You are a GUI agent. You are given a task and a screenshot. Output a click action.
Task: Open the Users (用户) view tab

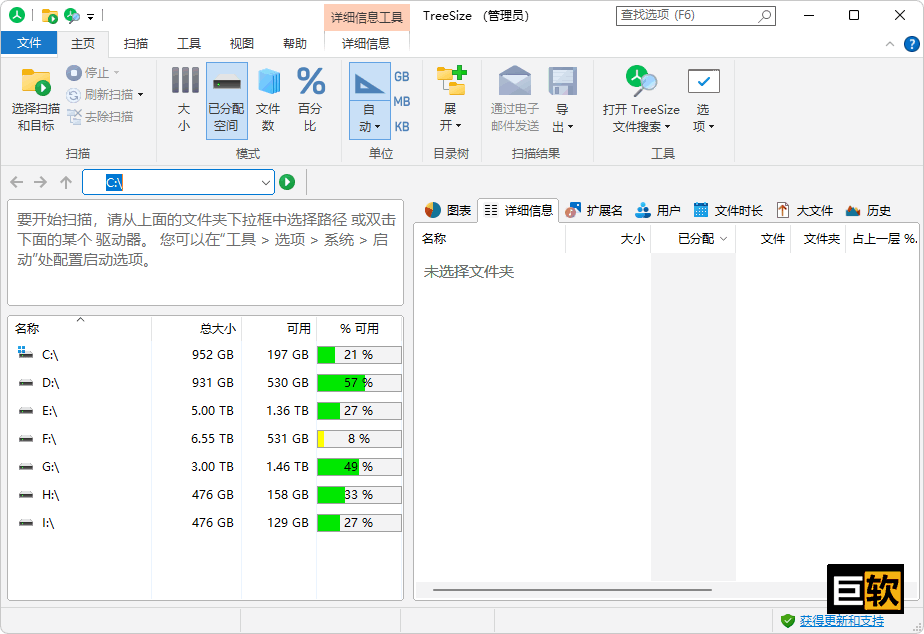point(658,210)
